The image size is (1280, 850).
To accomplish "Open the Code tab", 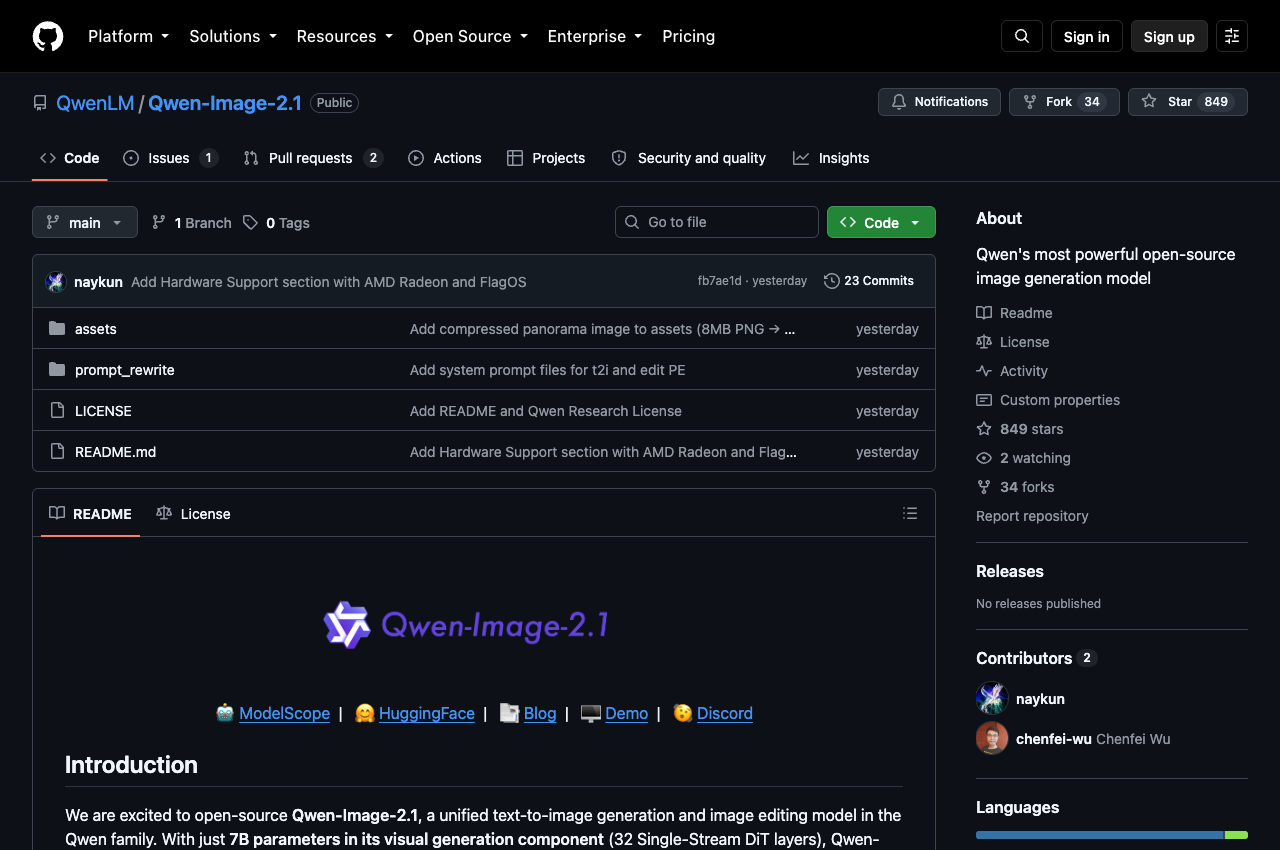I will tap(70, 158).
